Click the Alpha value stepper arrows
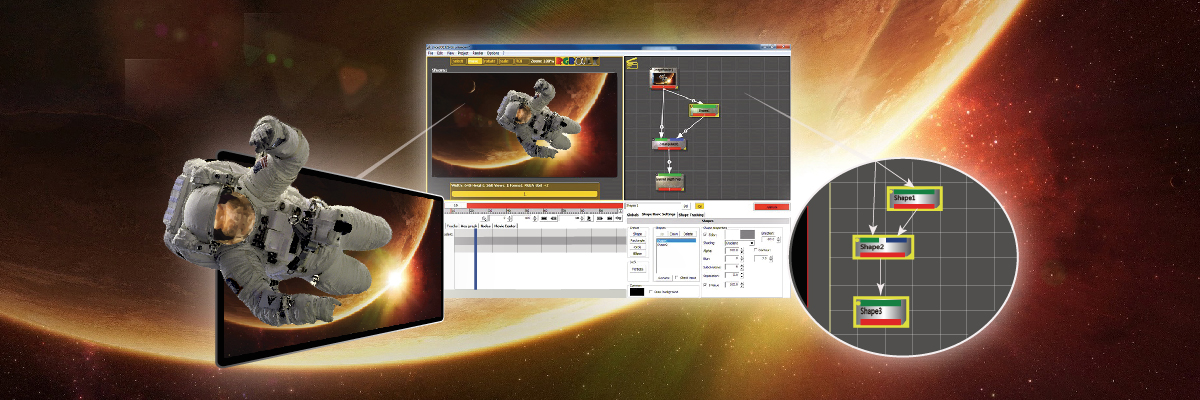 point(742,251)
